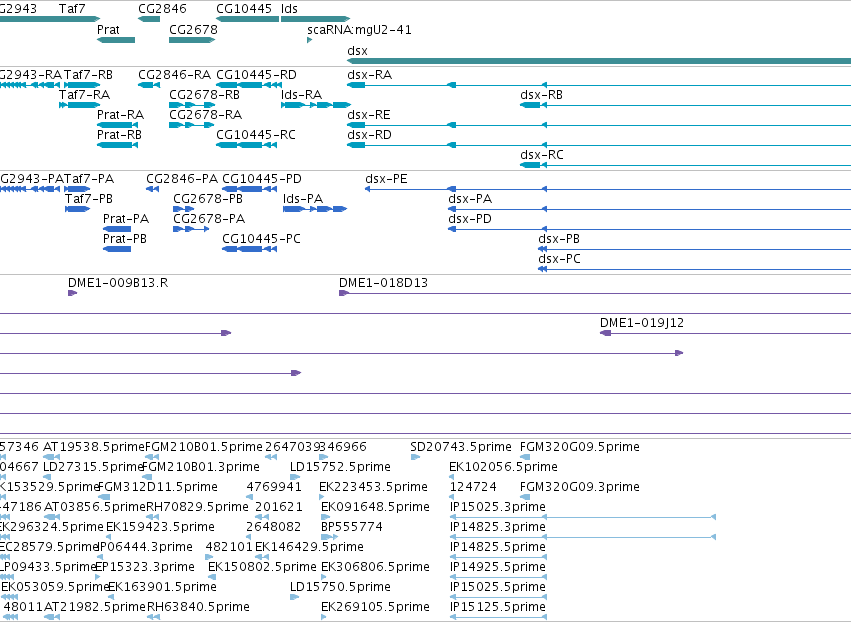Click the CG2846-RA transcript label
The width and height of the screenshot is (851, 622).
click(174, 75)
